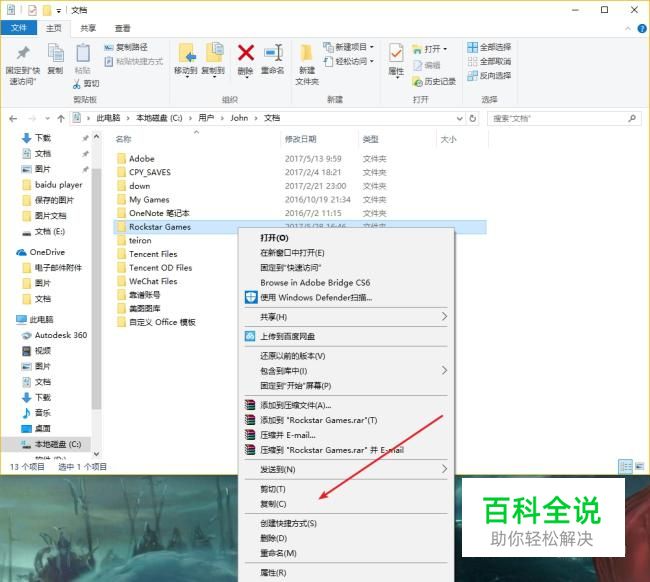
Task: Open the recent locations dropdown arrow
Action: [47, 119]
